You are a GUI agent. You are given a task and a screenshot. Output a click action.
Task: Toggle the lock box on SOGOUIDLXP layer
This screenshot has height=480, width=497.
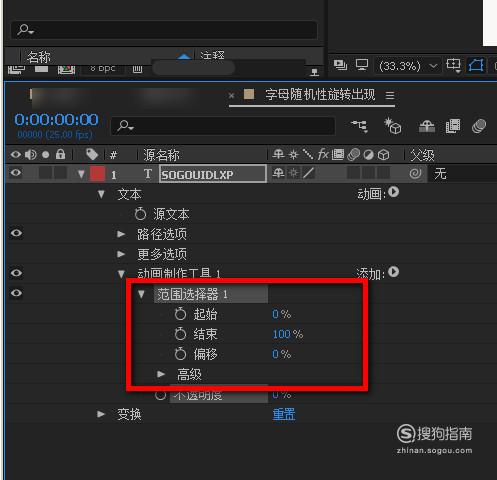point(60,173)
